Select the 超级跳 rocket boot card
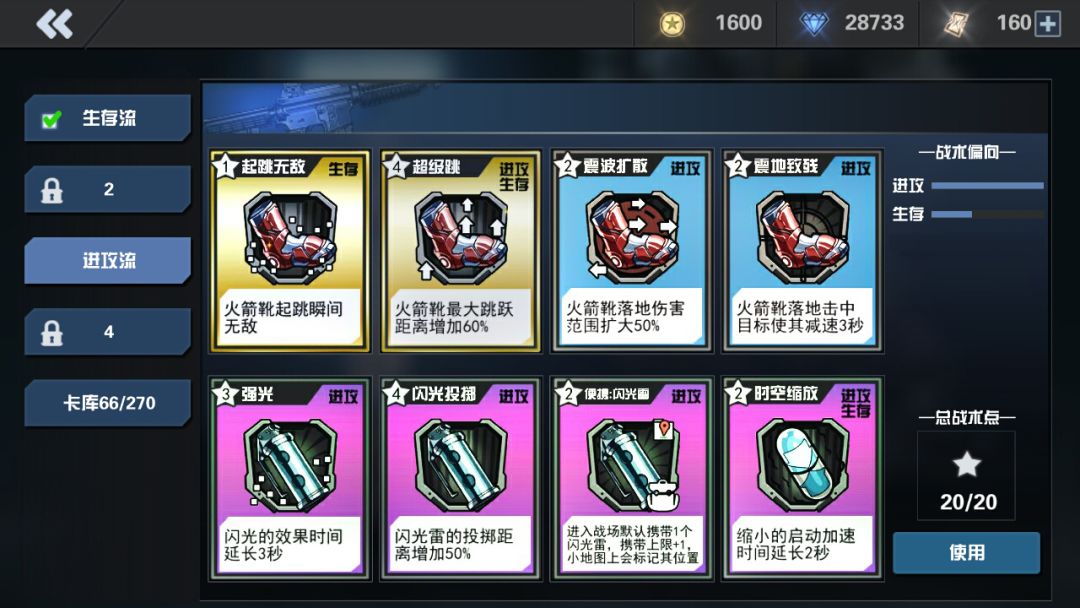Viewport: 1080px width, 608px height. [x=460, y=251]
